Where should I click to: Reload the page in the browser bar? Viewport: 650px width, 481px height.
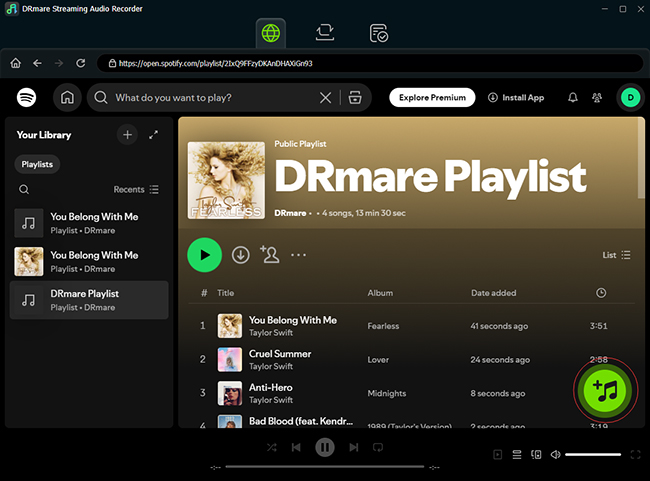pyautogui.click(x=81, y=63)
